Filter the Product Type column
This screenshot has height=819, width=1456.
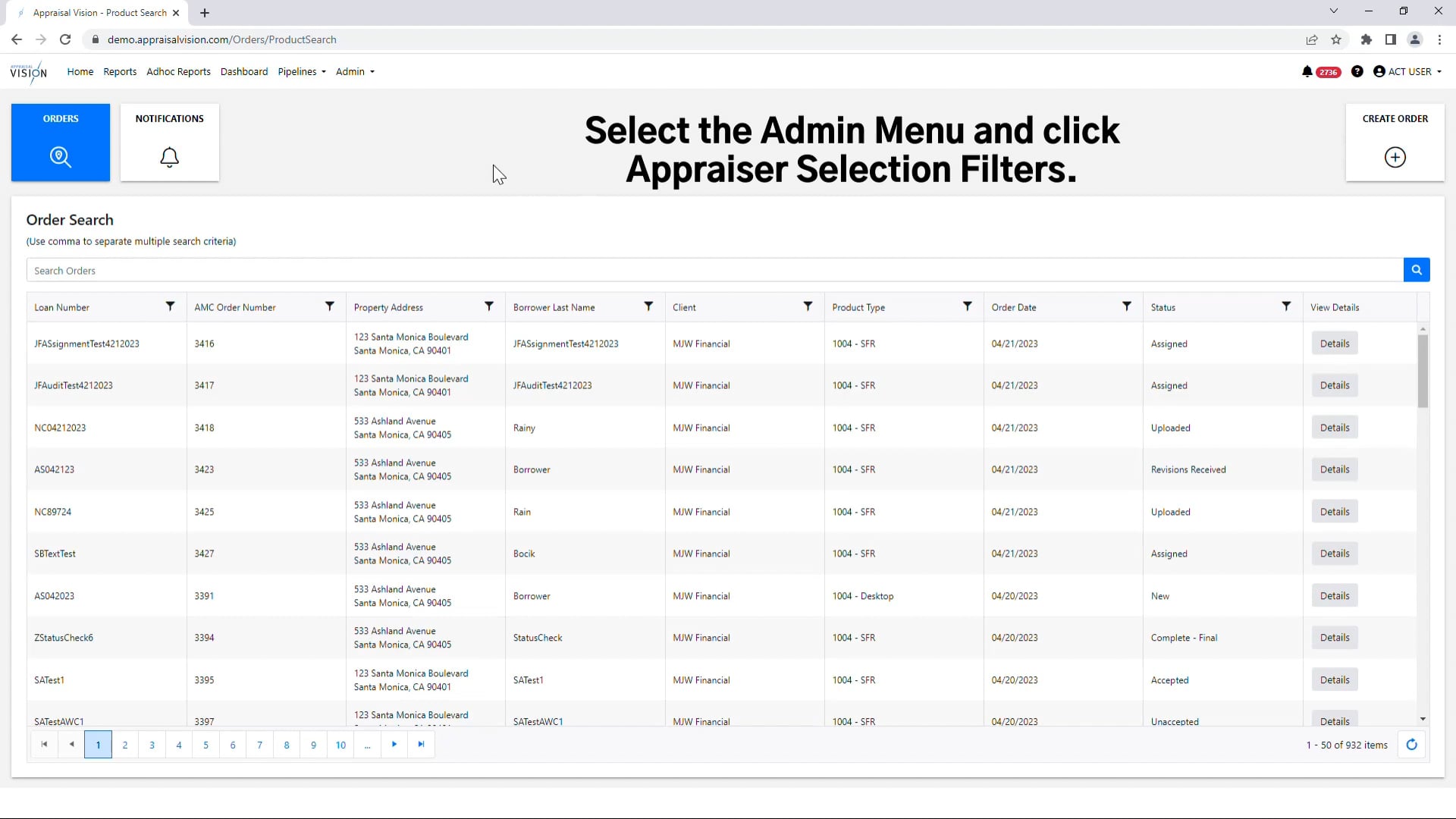click(x=968, y=306)
